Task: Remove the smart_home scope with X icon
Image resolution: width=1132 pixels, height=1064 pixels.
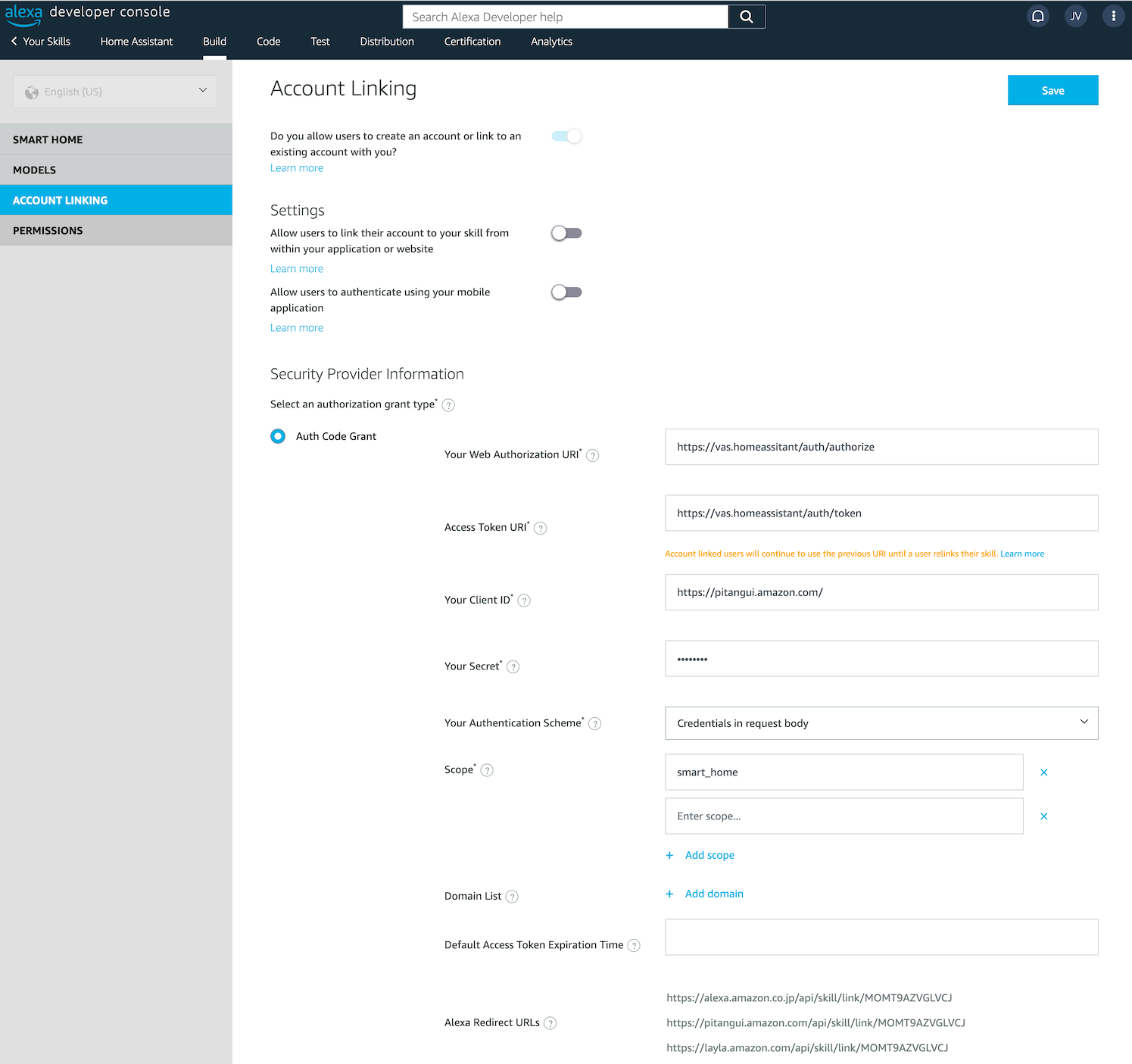Action: (x=1043, y=772)
